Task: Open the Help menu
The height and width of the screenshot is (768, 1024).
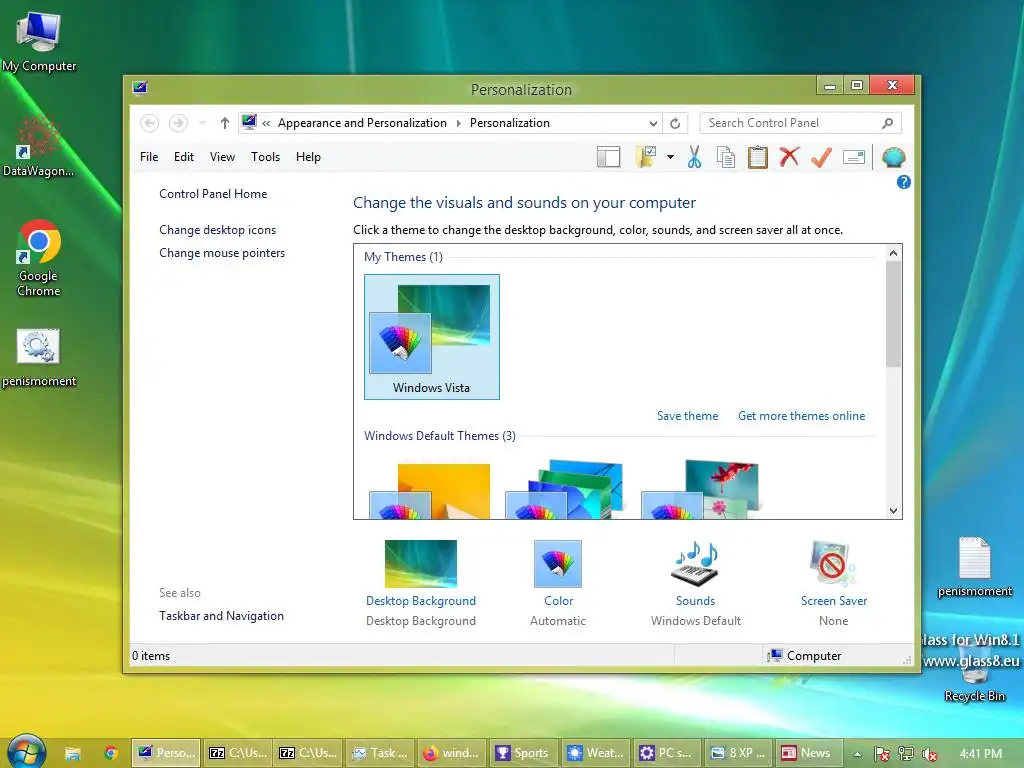Action: tap(308, 157)
